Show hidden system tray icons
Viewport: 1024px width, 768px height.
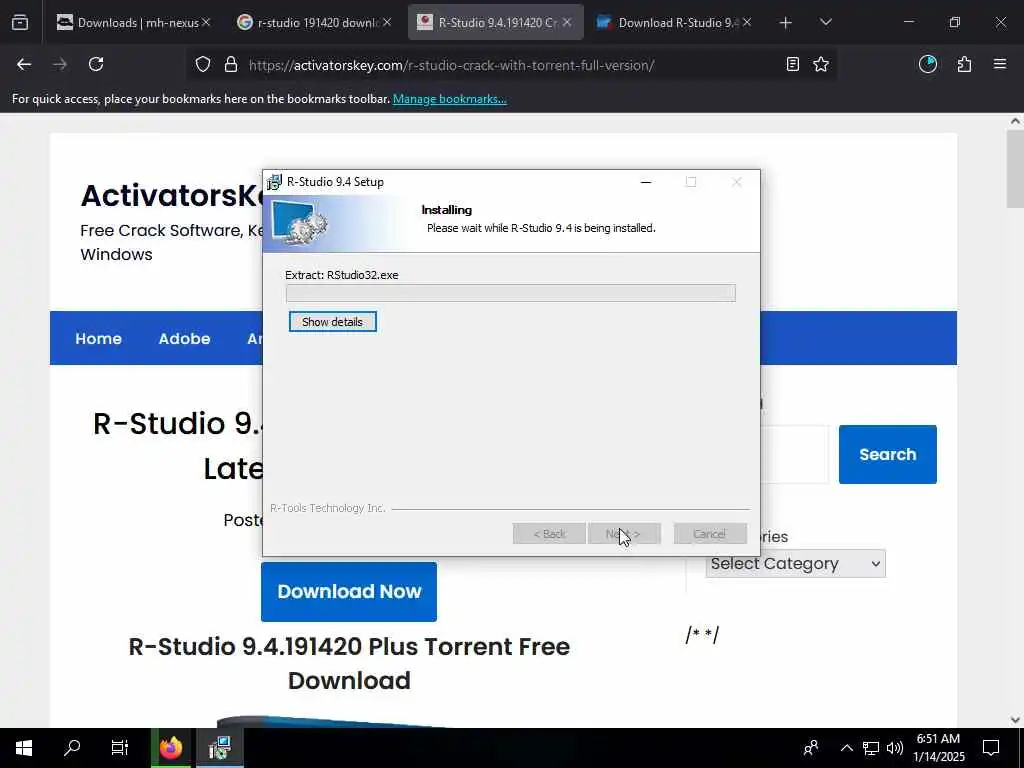coord(846,748)
